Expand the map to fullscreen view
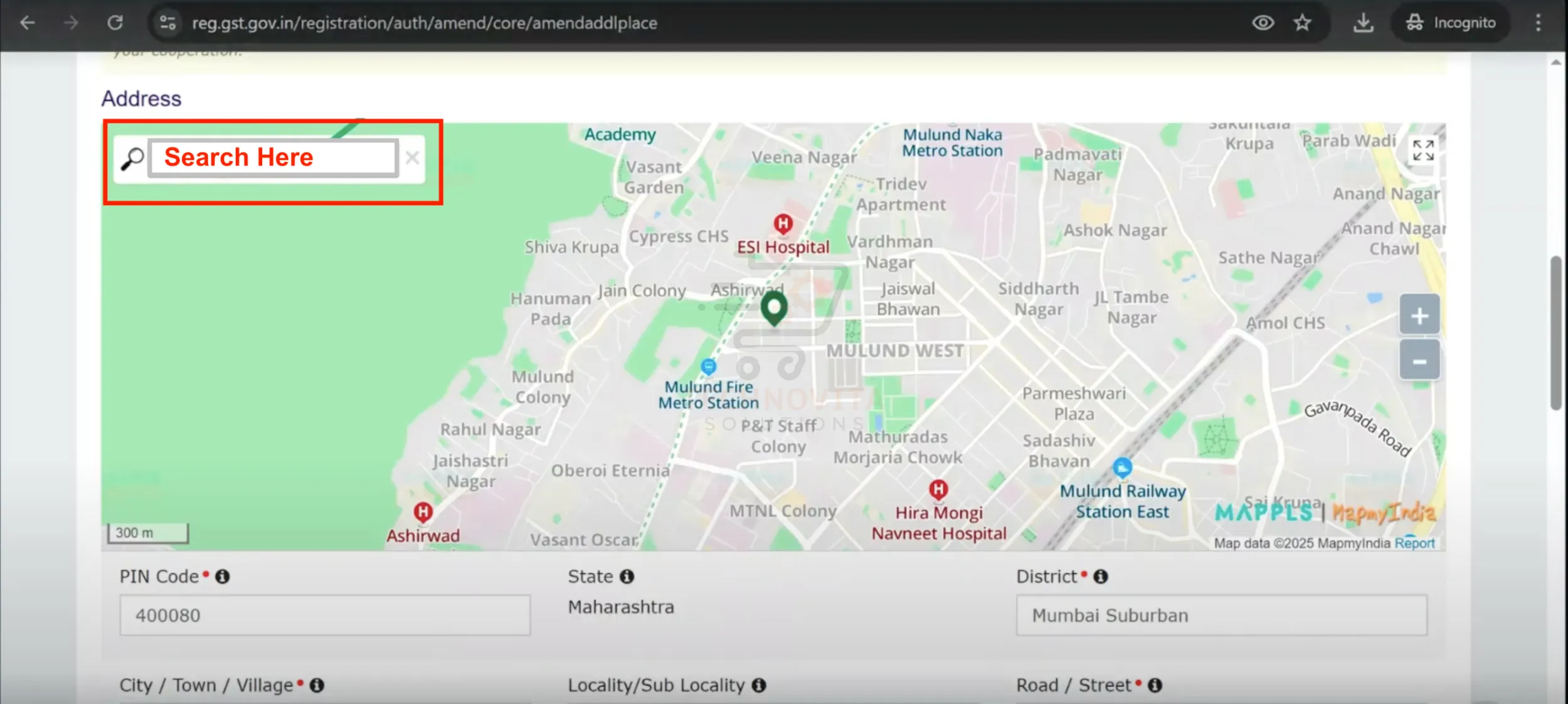This screenshot has height=704, width=1568. pyautogui.click(x=1421, y=151)
